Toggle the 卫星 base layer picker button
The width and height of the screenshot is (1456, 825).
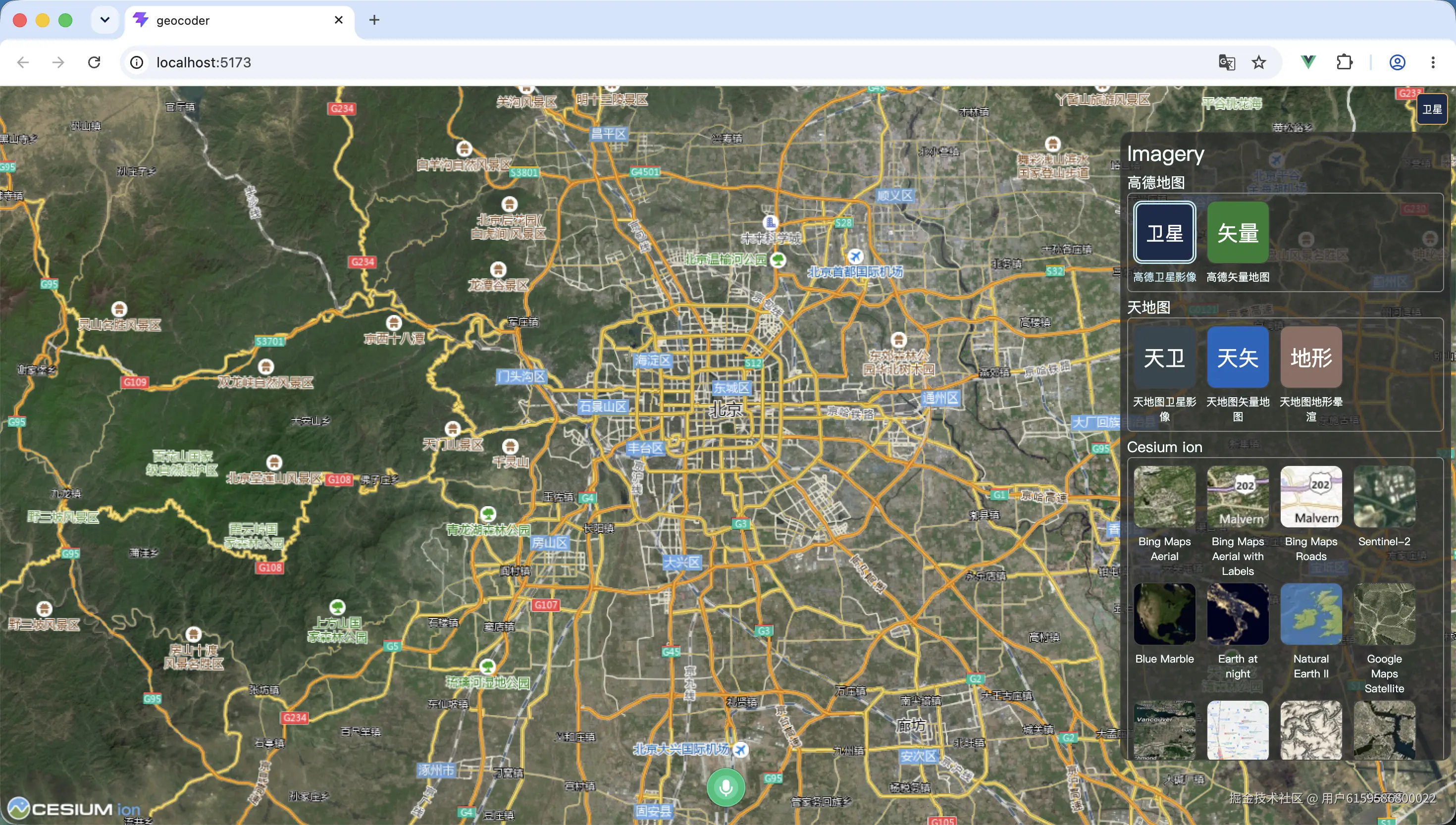click(x=1432, y=109)
